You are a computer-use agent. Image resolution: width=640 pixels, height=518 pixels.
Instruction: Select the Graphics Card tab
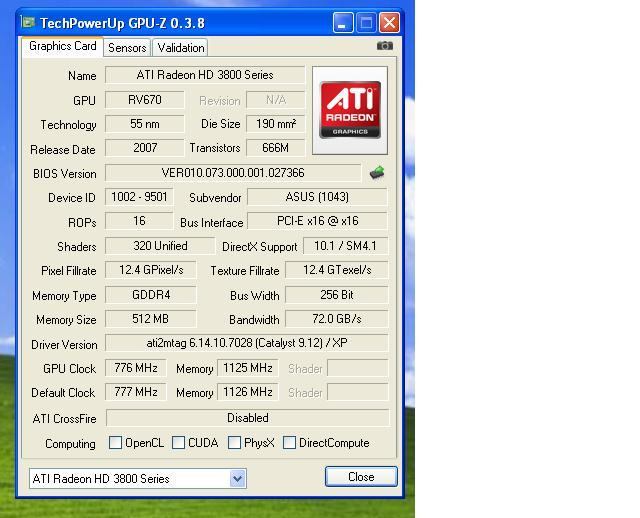click(x=62, y=47)
